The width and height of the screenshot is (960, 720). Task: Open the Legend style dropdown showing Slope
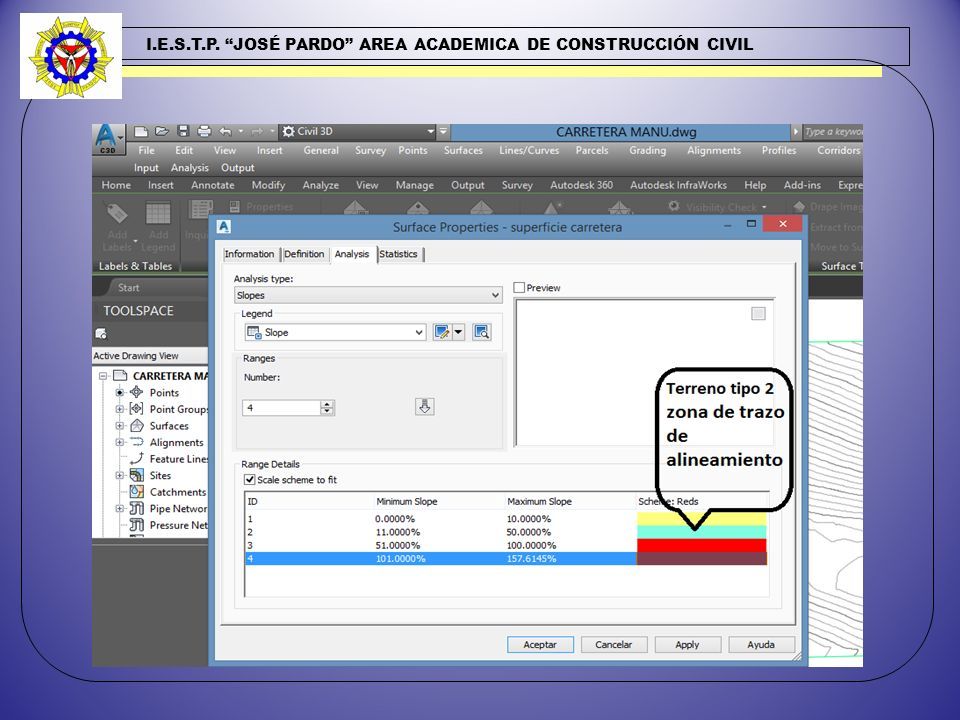coord(334,332)
